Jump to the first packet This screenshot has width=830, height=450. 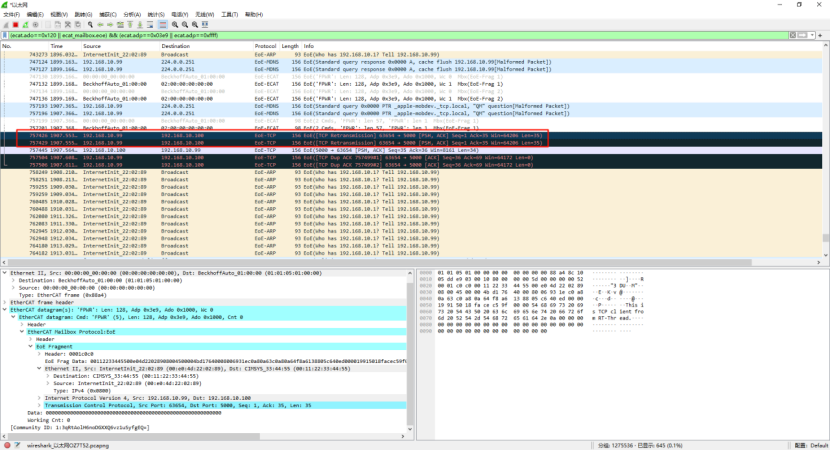click(130, 24)
